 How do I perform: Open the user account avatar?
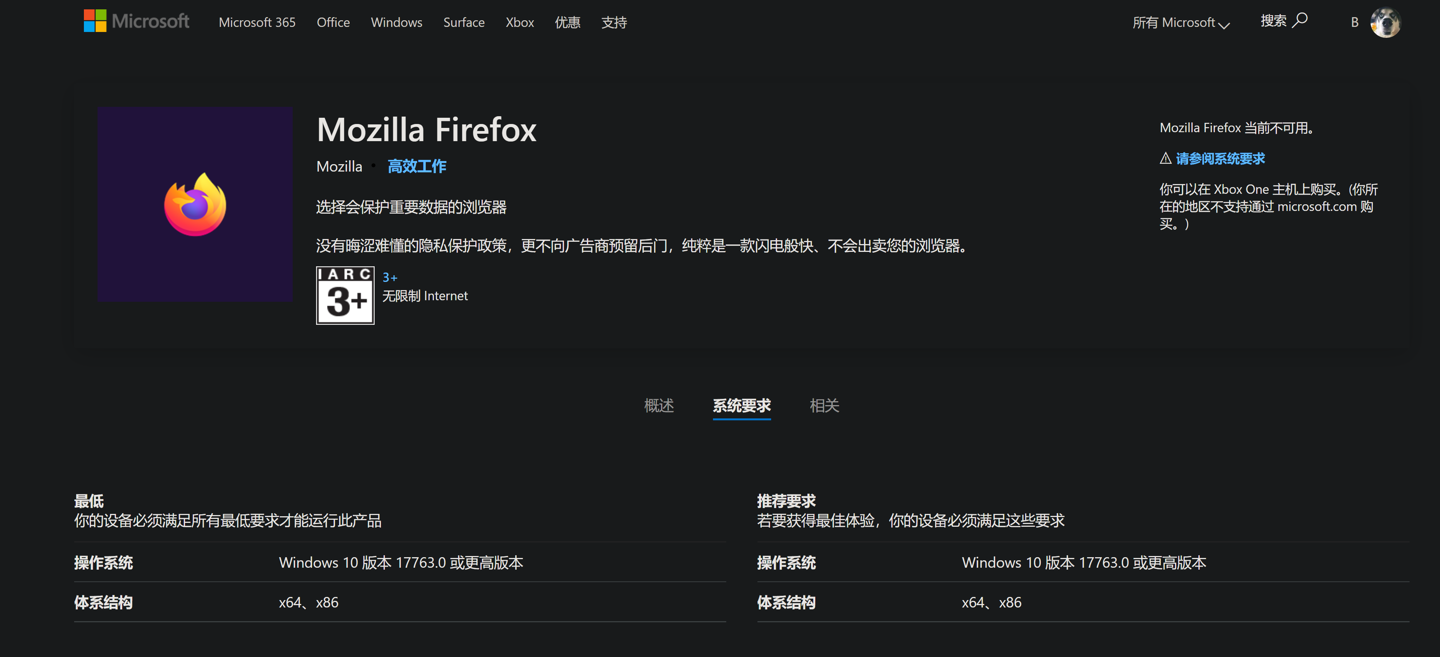click(1385, 22)
